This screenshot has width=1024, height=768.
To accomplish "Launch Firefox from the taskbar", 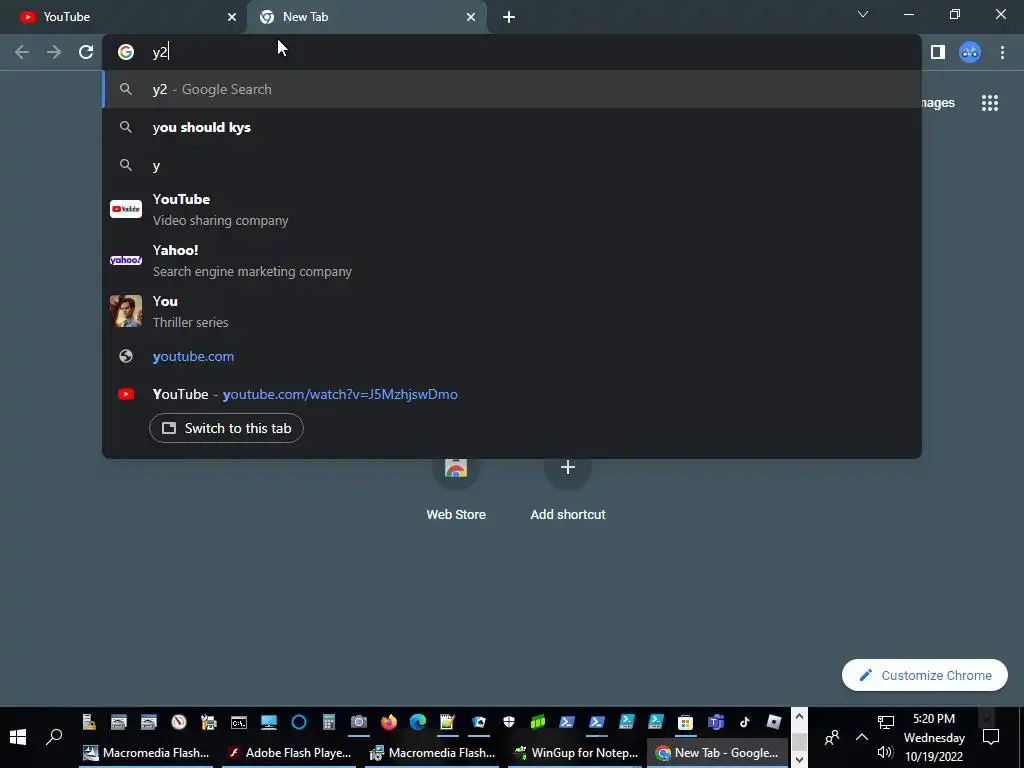I will coord(389,722).
